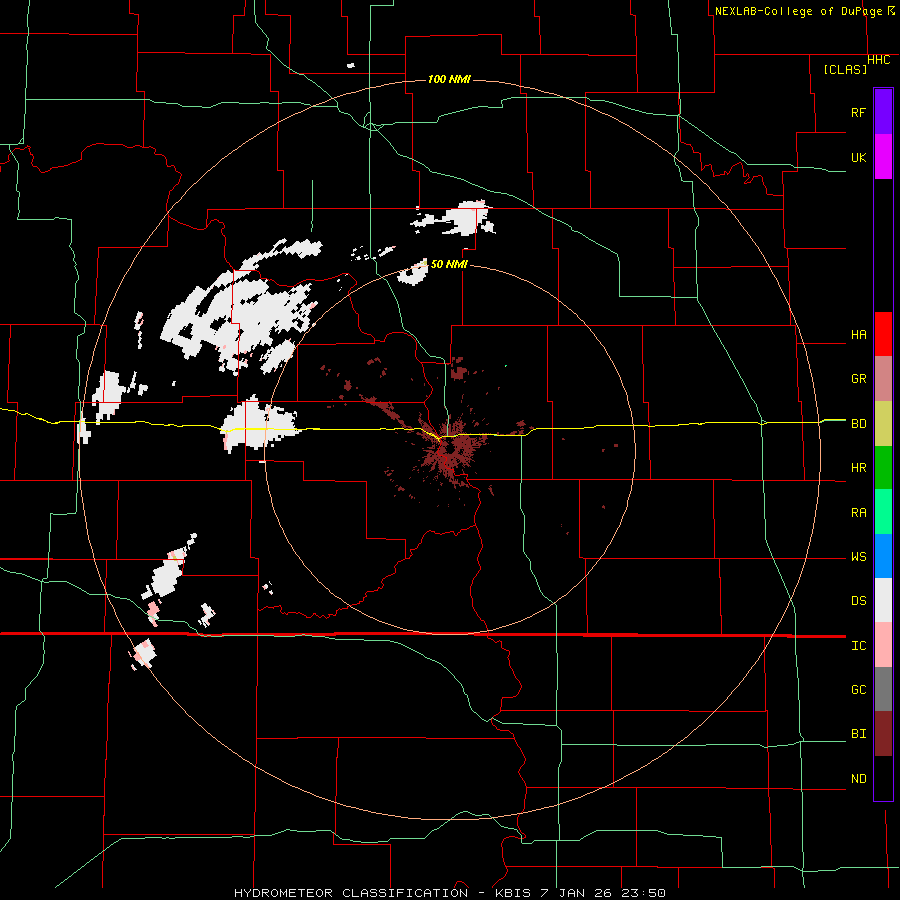Click the BD legend label
This screenshot has height=900, width=900.
858,424
